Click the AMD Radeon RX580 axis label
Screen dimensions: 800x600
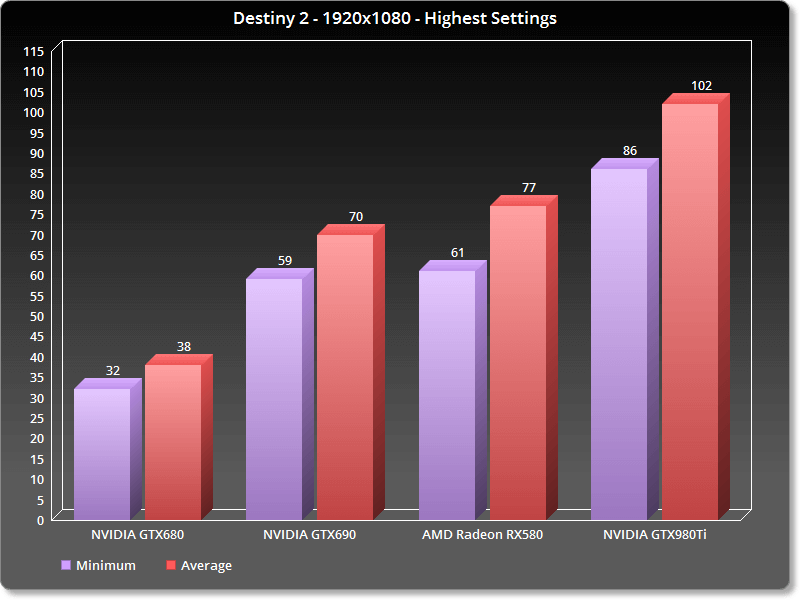click(x=482, y=535)
